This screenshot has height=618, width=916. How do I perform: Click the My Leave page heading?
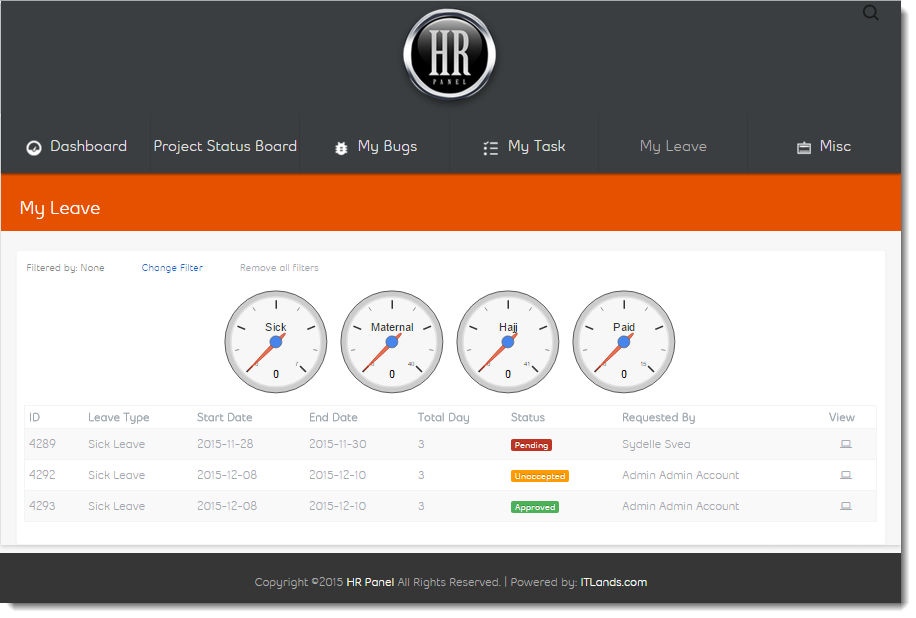click(x=60, y=208)
